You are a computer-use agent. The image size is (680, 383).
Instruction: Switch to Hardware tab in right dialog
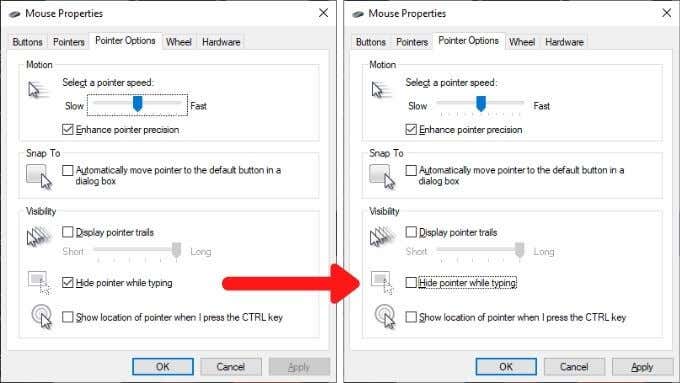pos(564,42)
